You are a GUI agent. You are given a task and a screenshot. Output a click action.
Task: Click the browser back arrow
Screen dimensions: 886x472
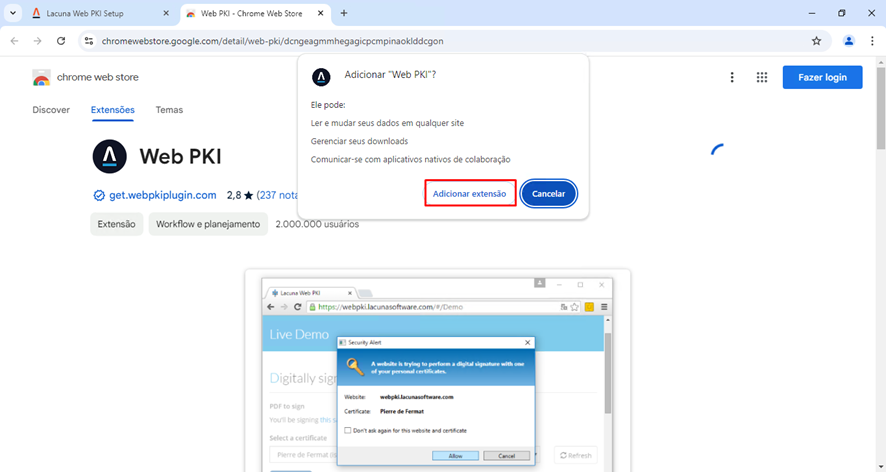(15, 41)
